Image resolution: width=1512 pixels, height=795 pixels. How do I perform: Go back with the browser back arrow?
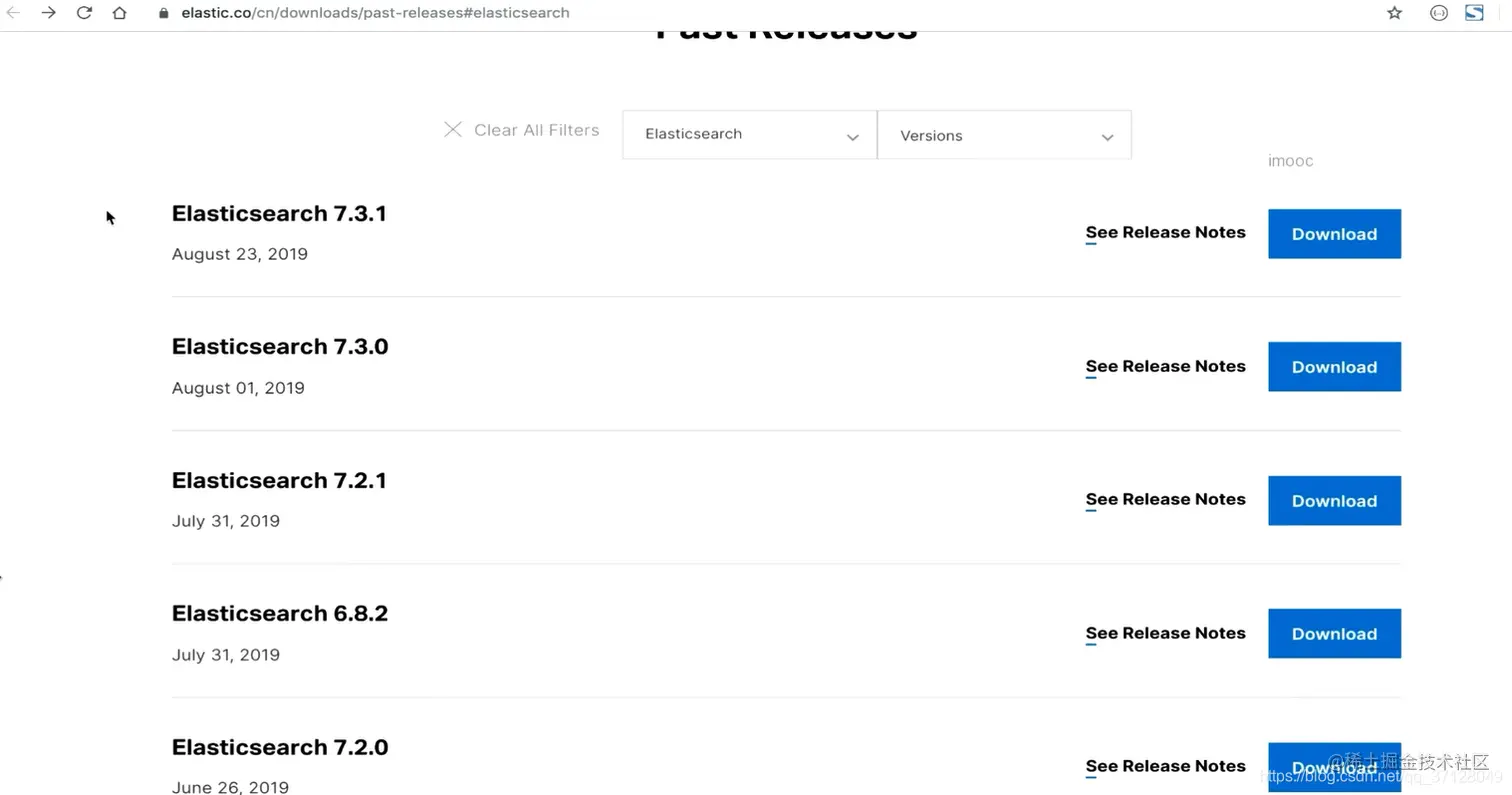pos(13,13)
